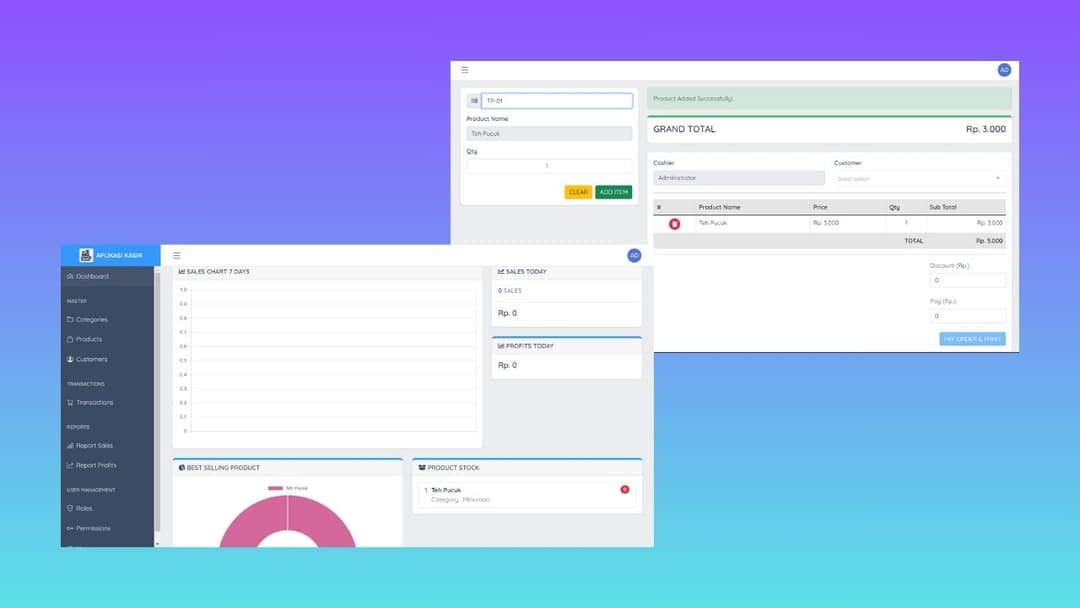Image resolution: width=1080 pixels, height=608 pixels.
Task: Click the Cashier field showing Administrator
Action: point(739,178)
